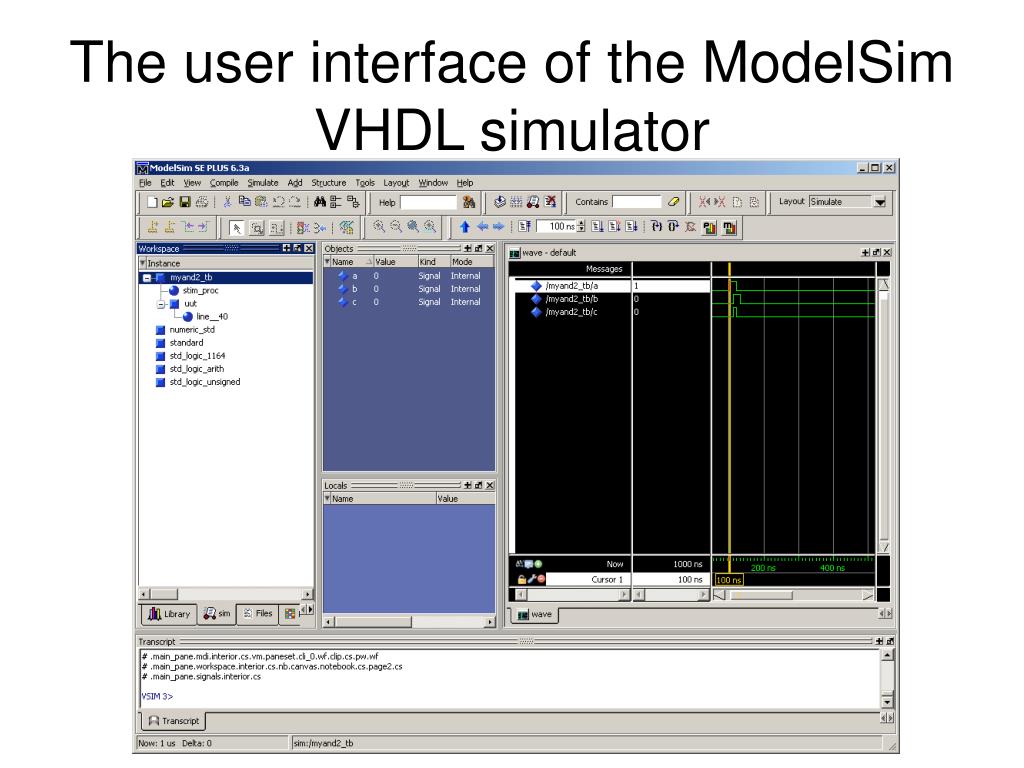This screenshot has width=1024, height=768.
Task: Click the blue up arrow icon
Action: 465,227
